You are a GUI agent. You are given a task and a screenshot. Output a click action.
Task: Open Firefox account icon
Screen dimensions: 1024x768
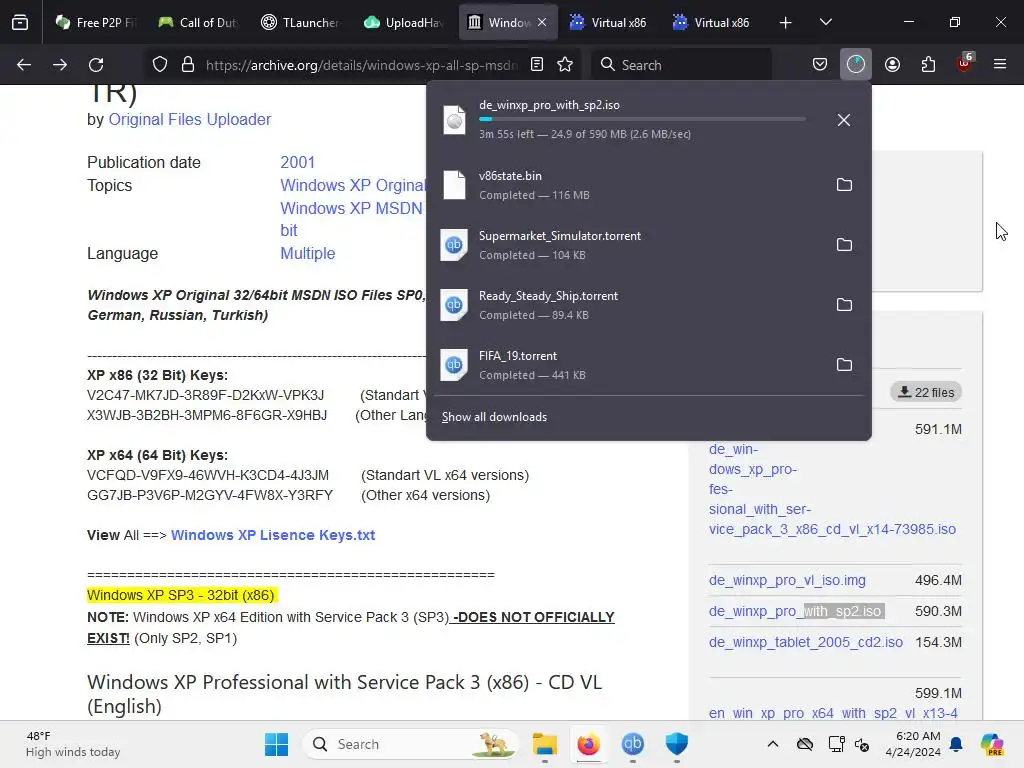[x=892, y=65]
